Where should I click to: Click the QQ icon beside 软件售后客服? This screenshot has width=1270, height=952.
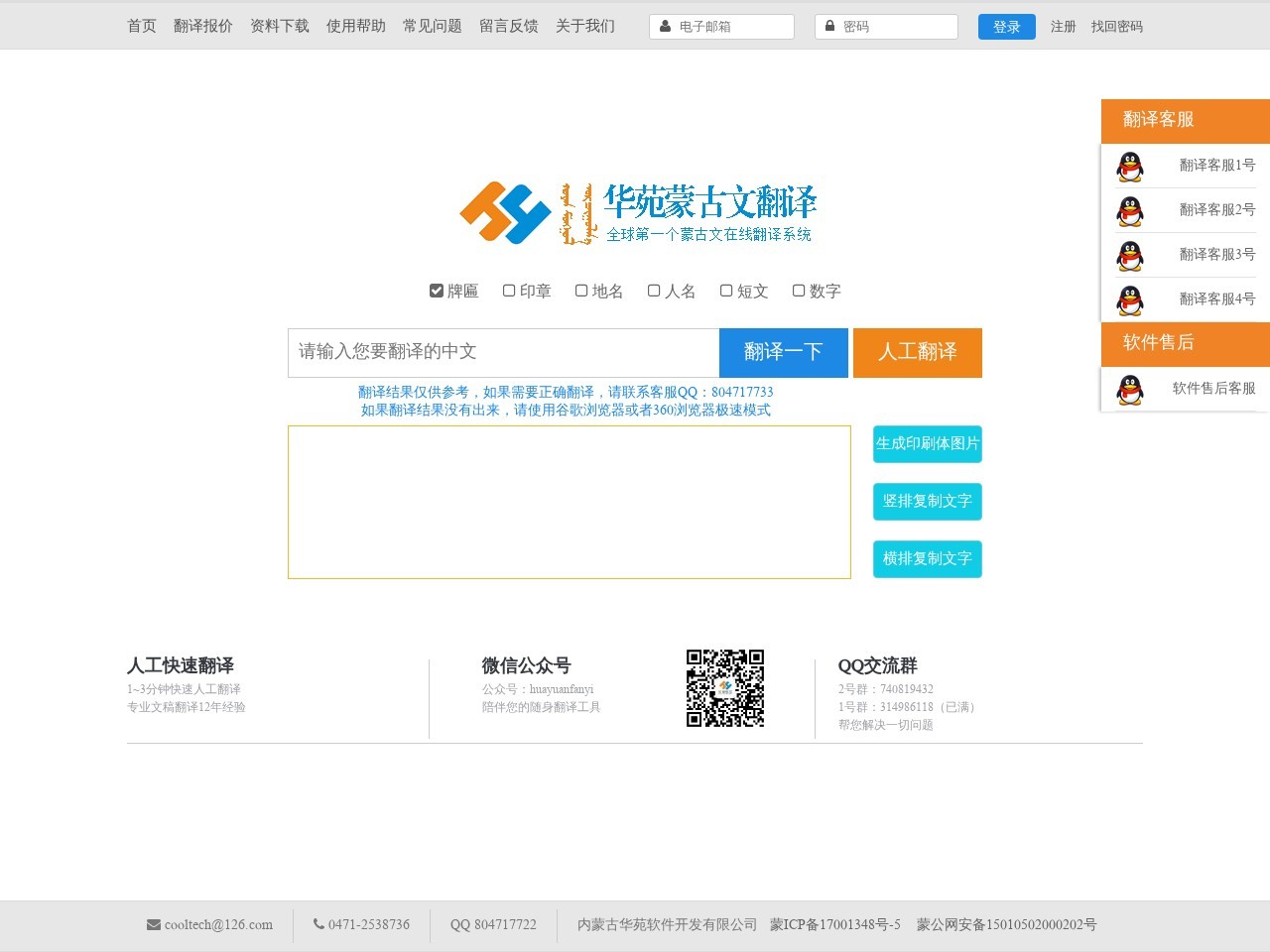click(x=1130, y=389)
